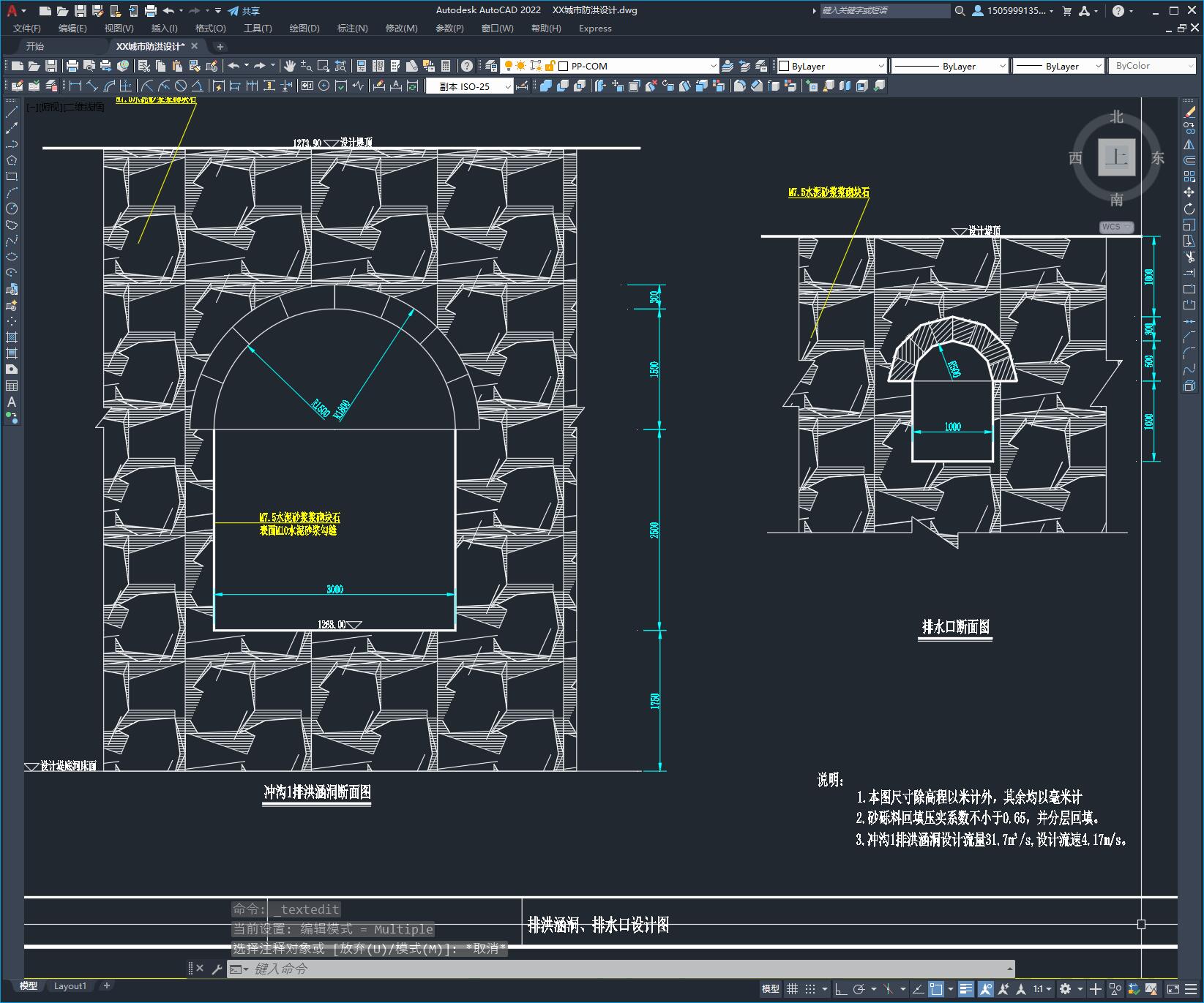This screenshot has width=1204, height=1003.
Task: Click the keyword search box in title bar
Action: tap(884, 10)
